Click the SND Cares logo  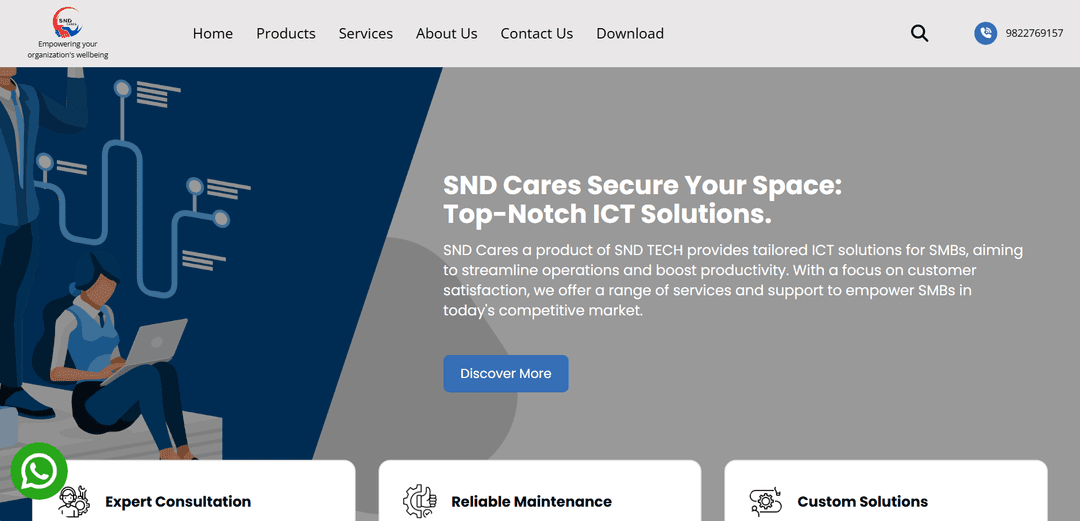click(68, 22)
